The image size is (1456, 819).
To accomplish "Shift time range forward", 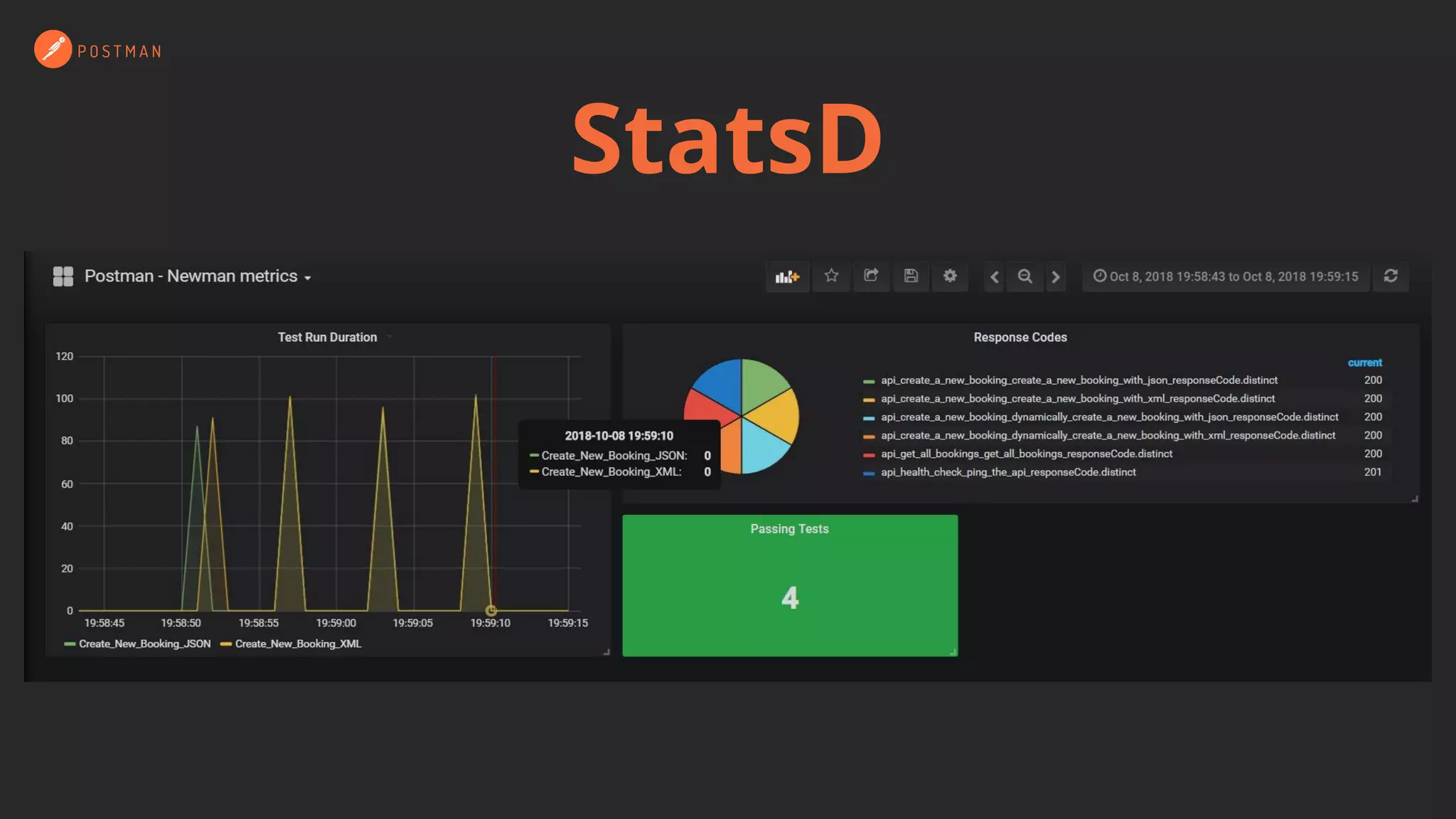I will click(x=1056, y=277).
